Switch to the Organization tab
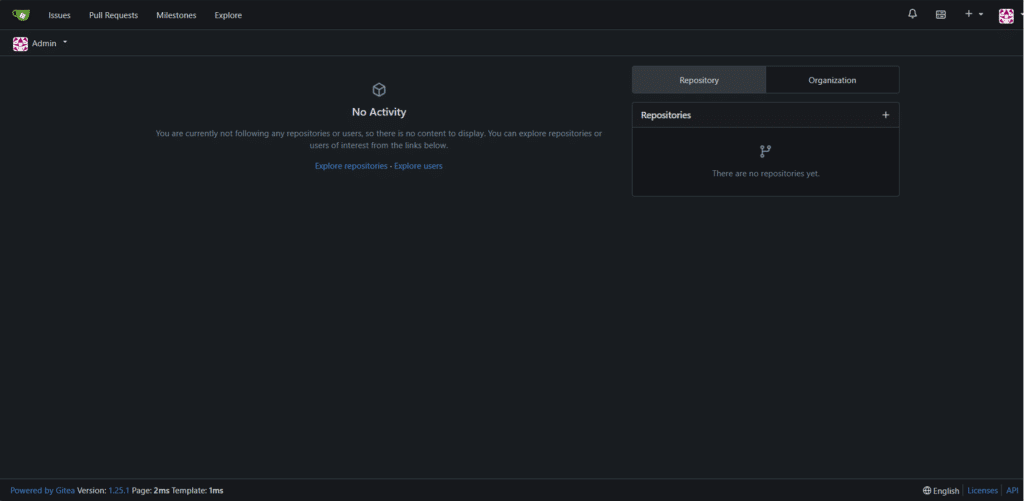Viewport: 1024px width, 501px height. point(832,80)
